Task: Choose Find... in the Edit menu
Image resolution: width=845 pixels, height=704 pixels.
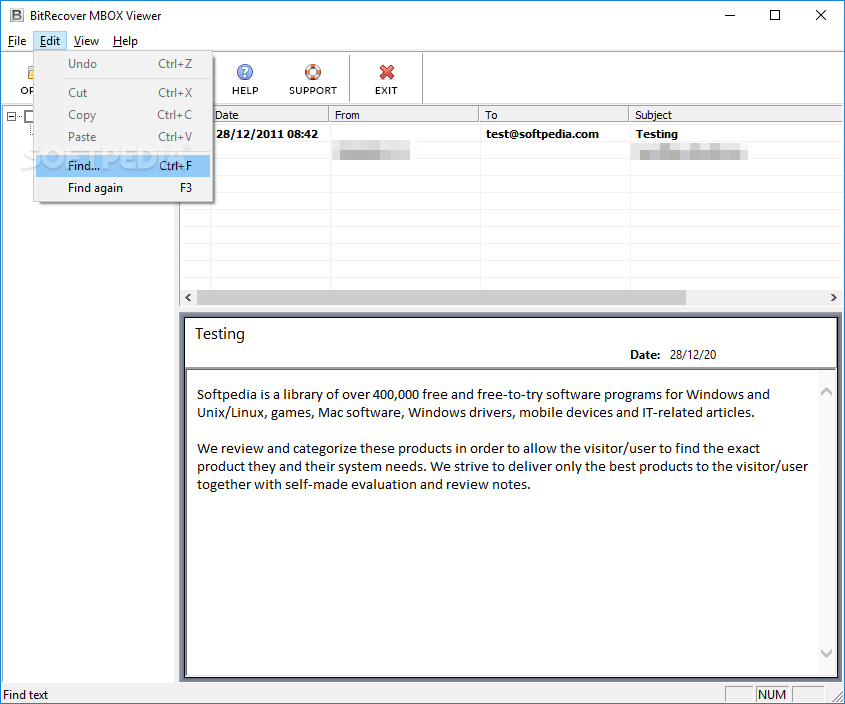Action: pos(123,166)
